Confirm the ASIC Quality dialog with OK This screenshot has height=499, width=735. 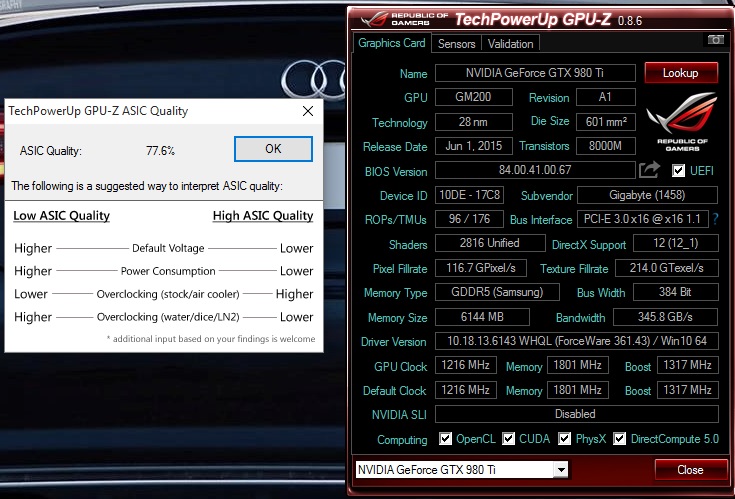273,149
